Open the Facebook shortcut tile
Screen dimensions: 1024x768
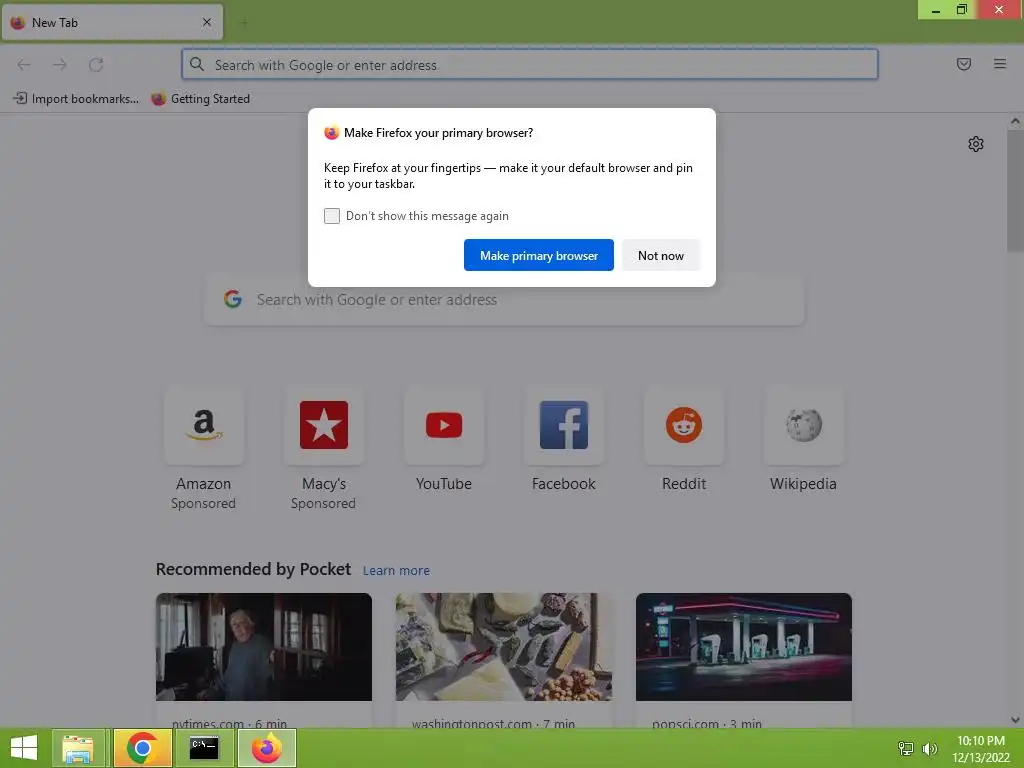564,425
